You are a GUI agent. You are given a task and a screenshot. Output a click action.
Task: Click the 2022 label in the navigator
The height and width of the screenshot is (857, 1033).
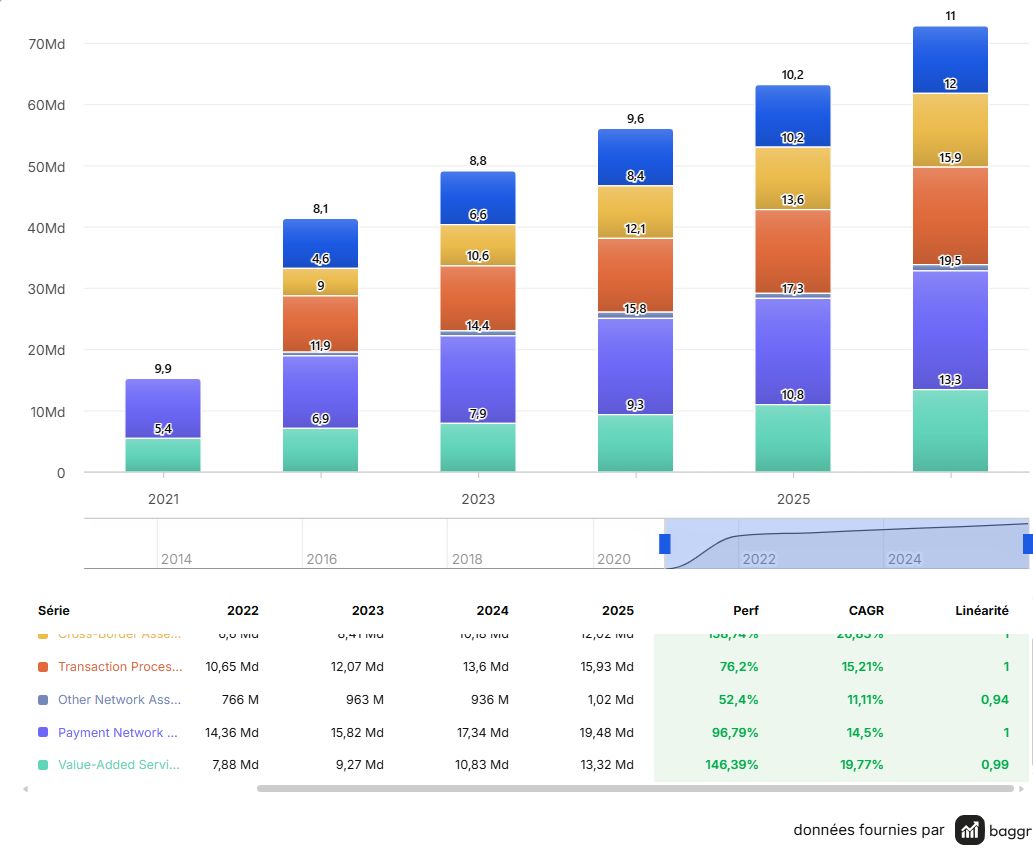(x=759, y=559)
